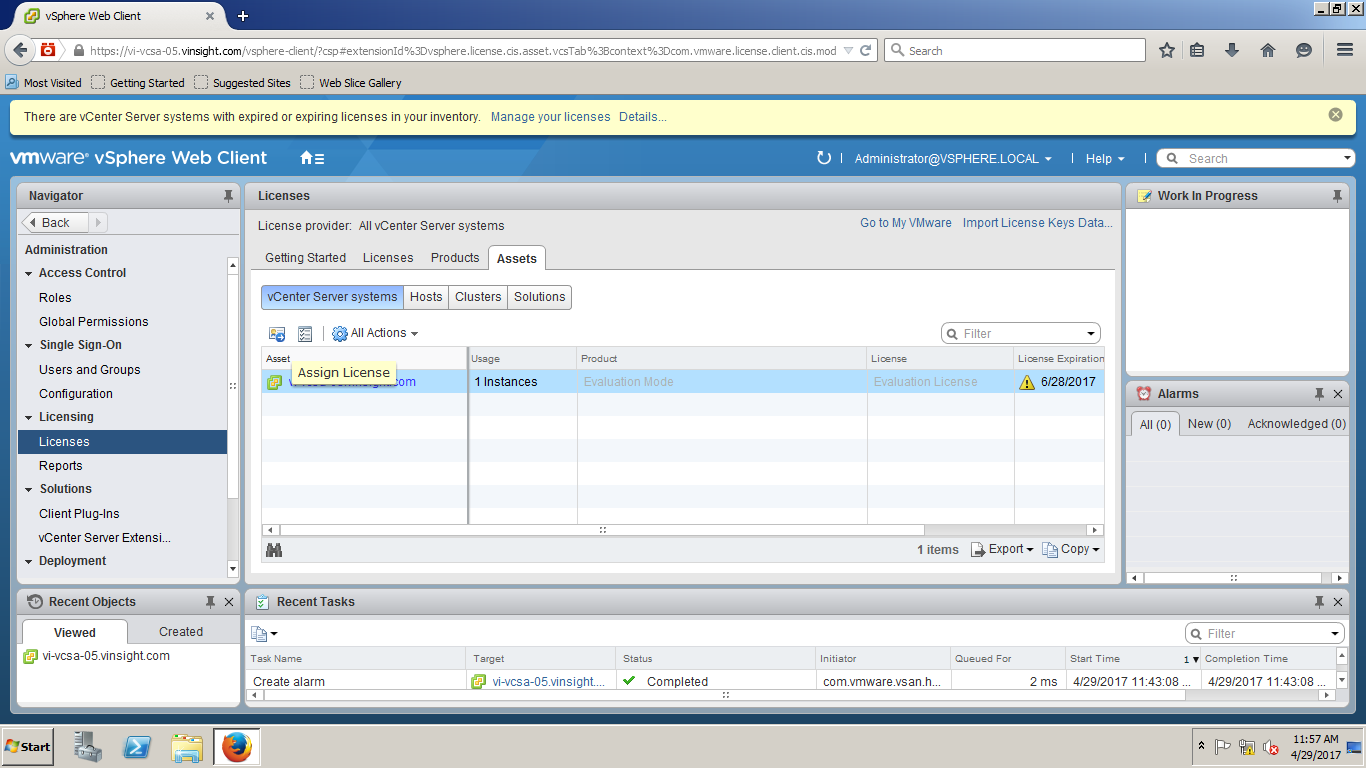Close the Alarms panel

coord(1339,394)
